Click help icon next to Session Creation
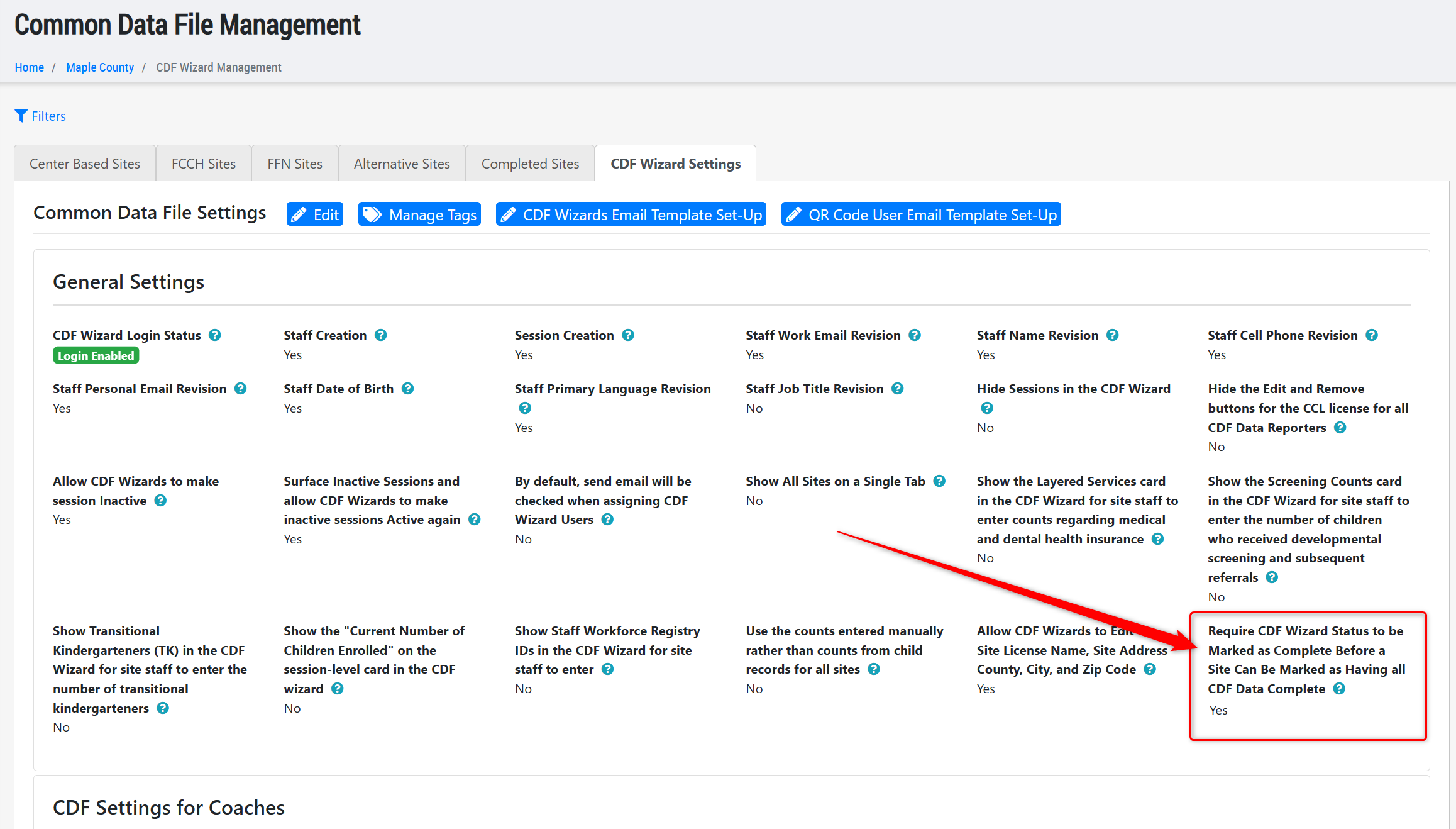The image size is (1456, 829). 627,335
